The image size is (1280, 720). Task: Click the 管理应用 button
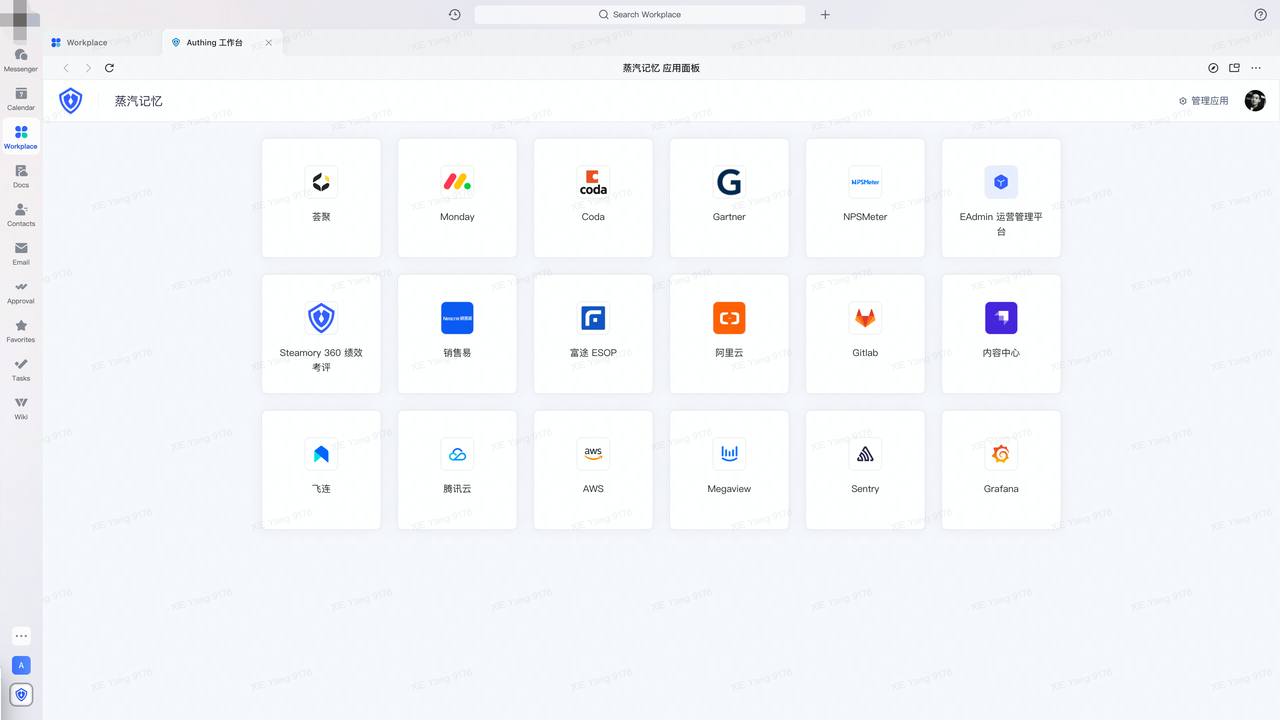tap(1203, 101)
